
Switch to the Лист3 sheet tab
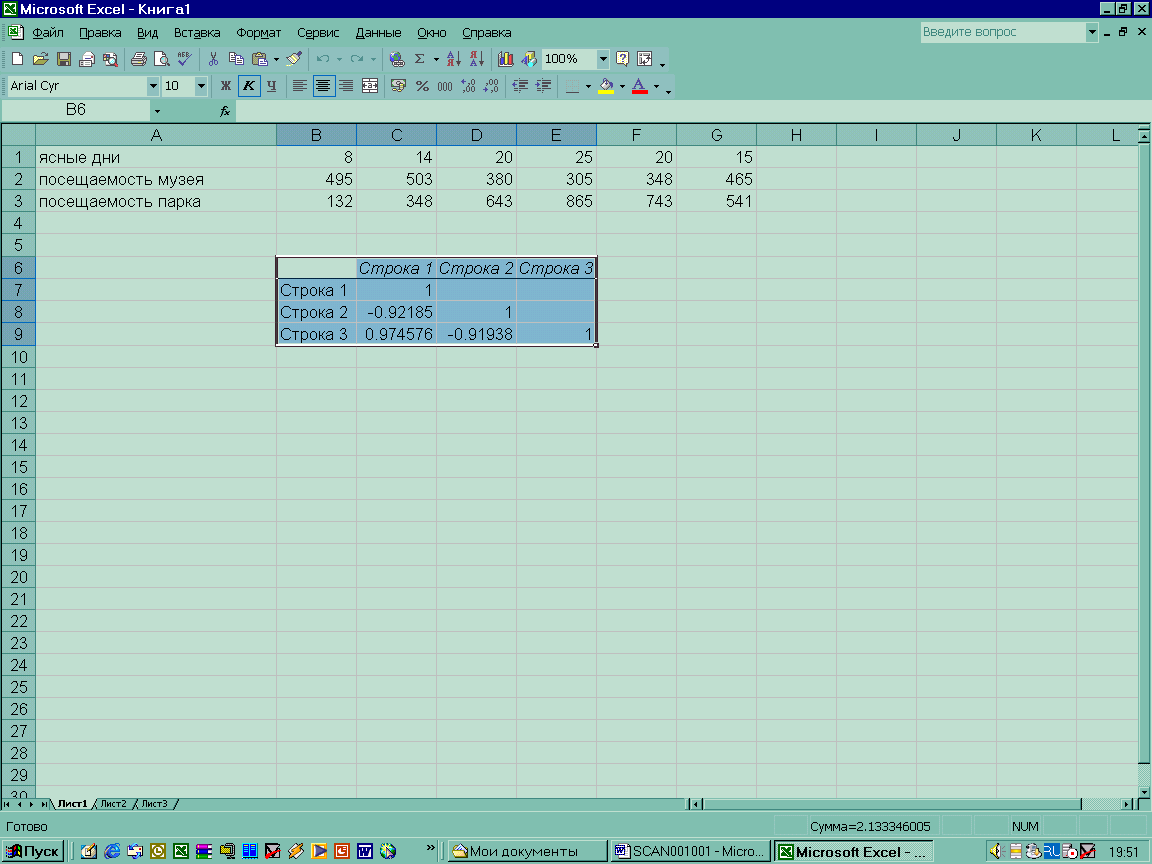pos(154,804)
